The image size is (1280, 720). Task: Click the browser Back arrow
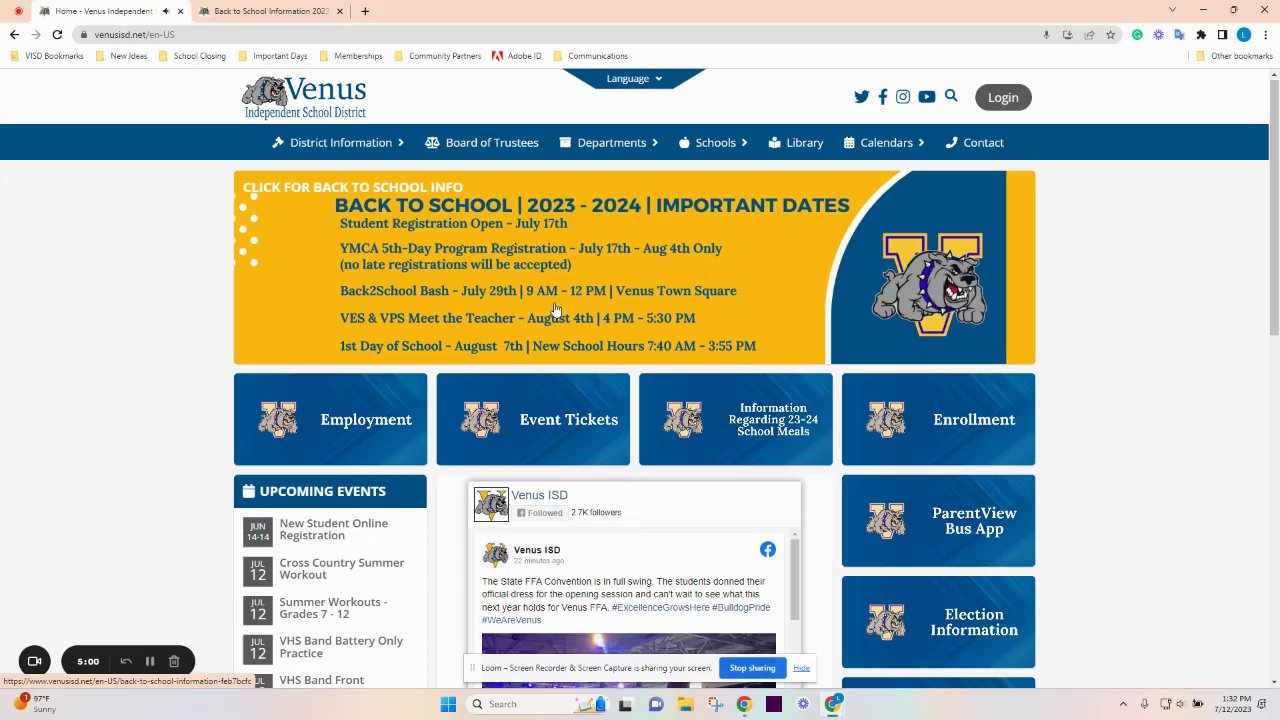pyautogui.click(x=14, y=34)
